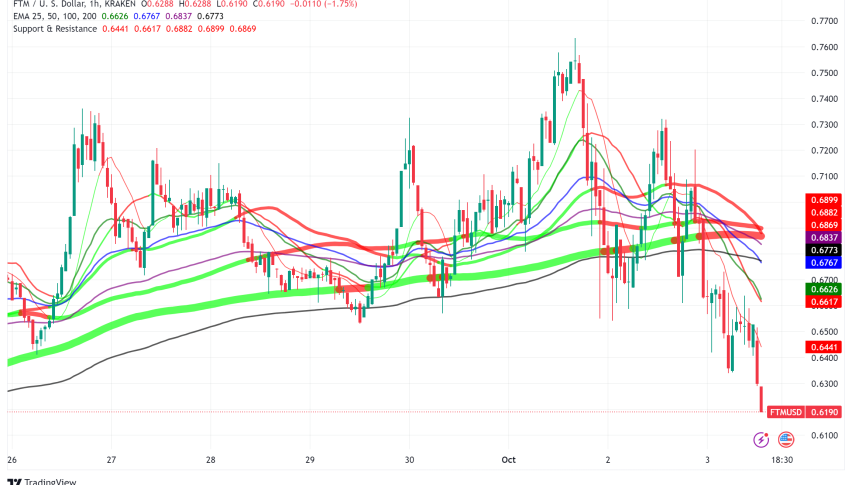Click the US flag economic event icon
This screenshot has height=485, width=852.
tap(786, 439)
